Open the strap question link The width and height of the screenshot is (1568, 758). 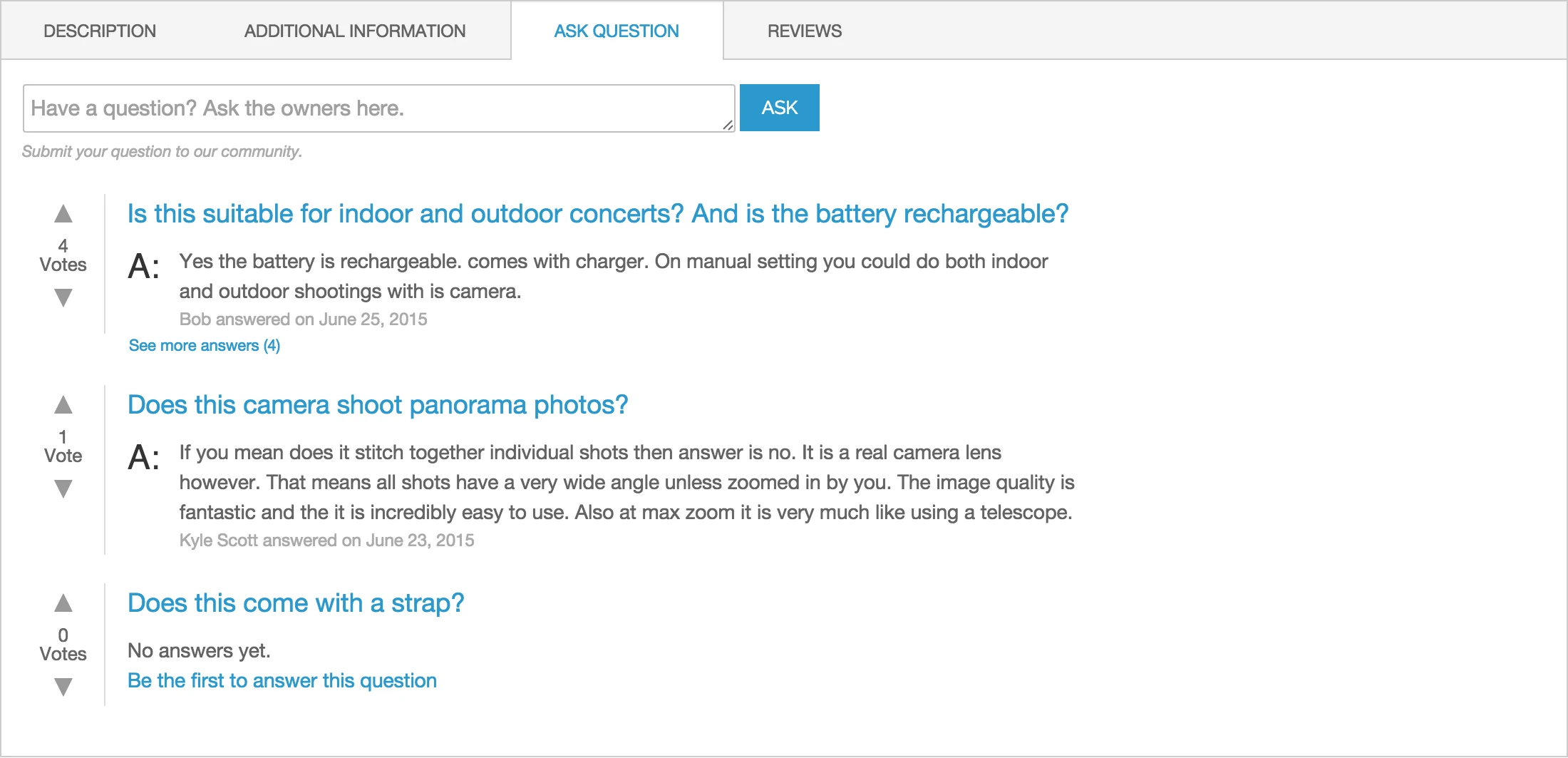295,603
